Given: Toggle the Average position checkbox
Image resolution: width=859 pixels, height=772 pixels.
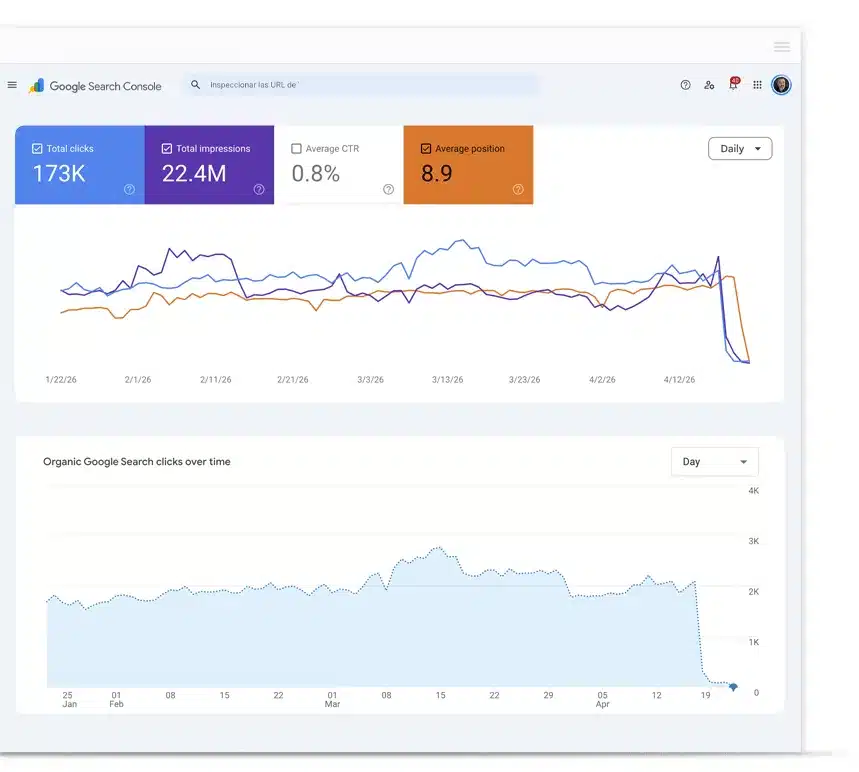Looking at the screenshot, I should tap(426, 148).
